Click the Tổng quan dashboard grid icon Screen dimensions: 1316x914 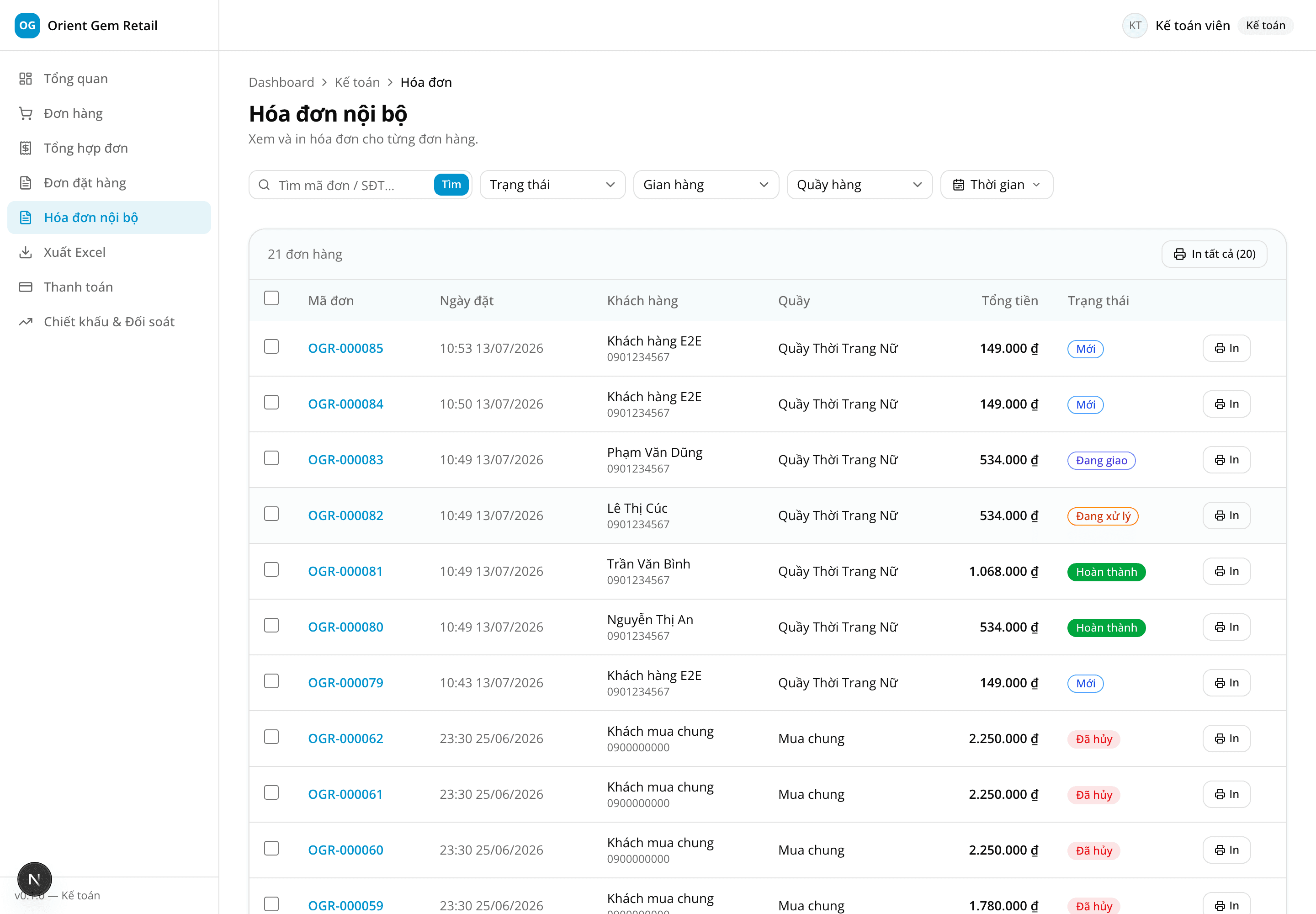coord(25,79)
